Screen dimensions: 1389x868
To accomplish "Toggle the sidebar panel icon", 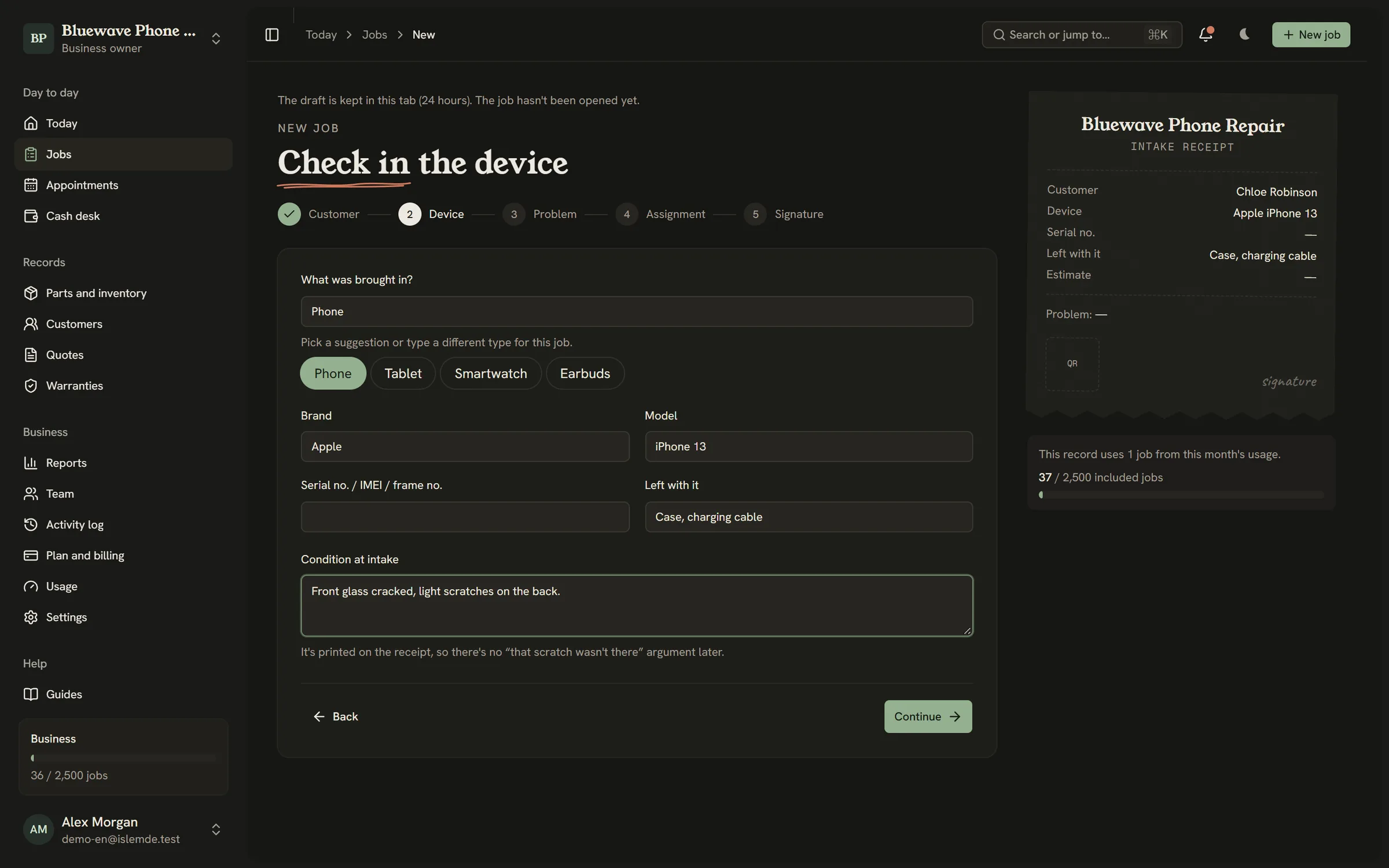I will (271, 35).
